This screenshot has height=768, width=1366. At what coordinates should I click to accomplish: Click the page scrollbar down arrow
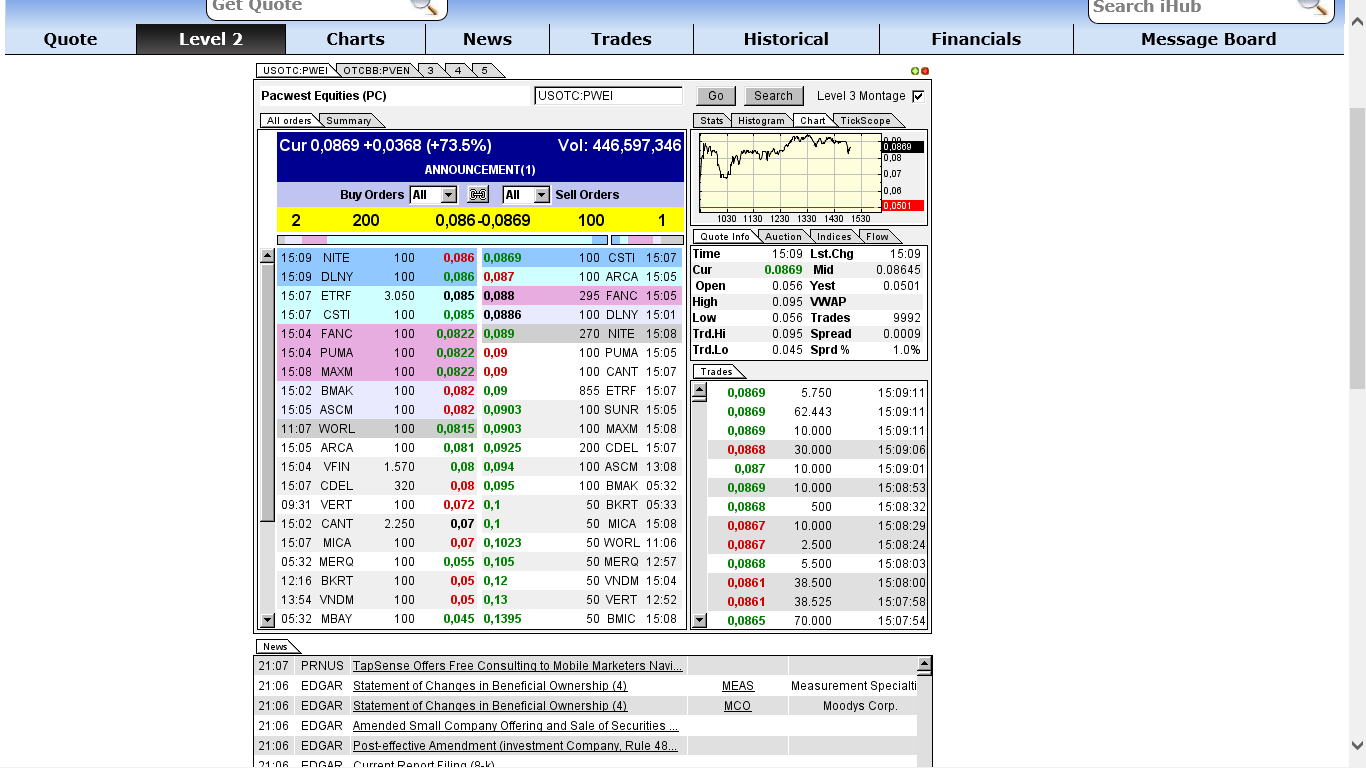tap(1357, 745)
